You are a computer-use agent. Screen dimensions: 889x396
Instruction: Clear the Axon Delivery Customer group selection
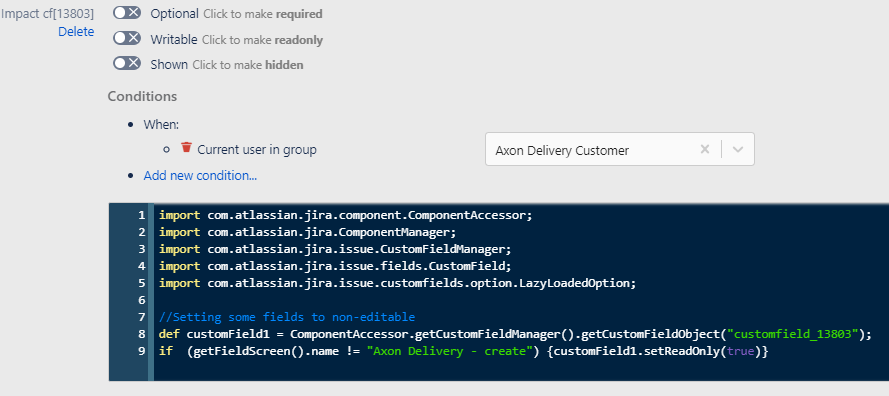click(705, 150)
